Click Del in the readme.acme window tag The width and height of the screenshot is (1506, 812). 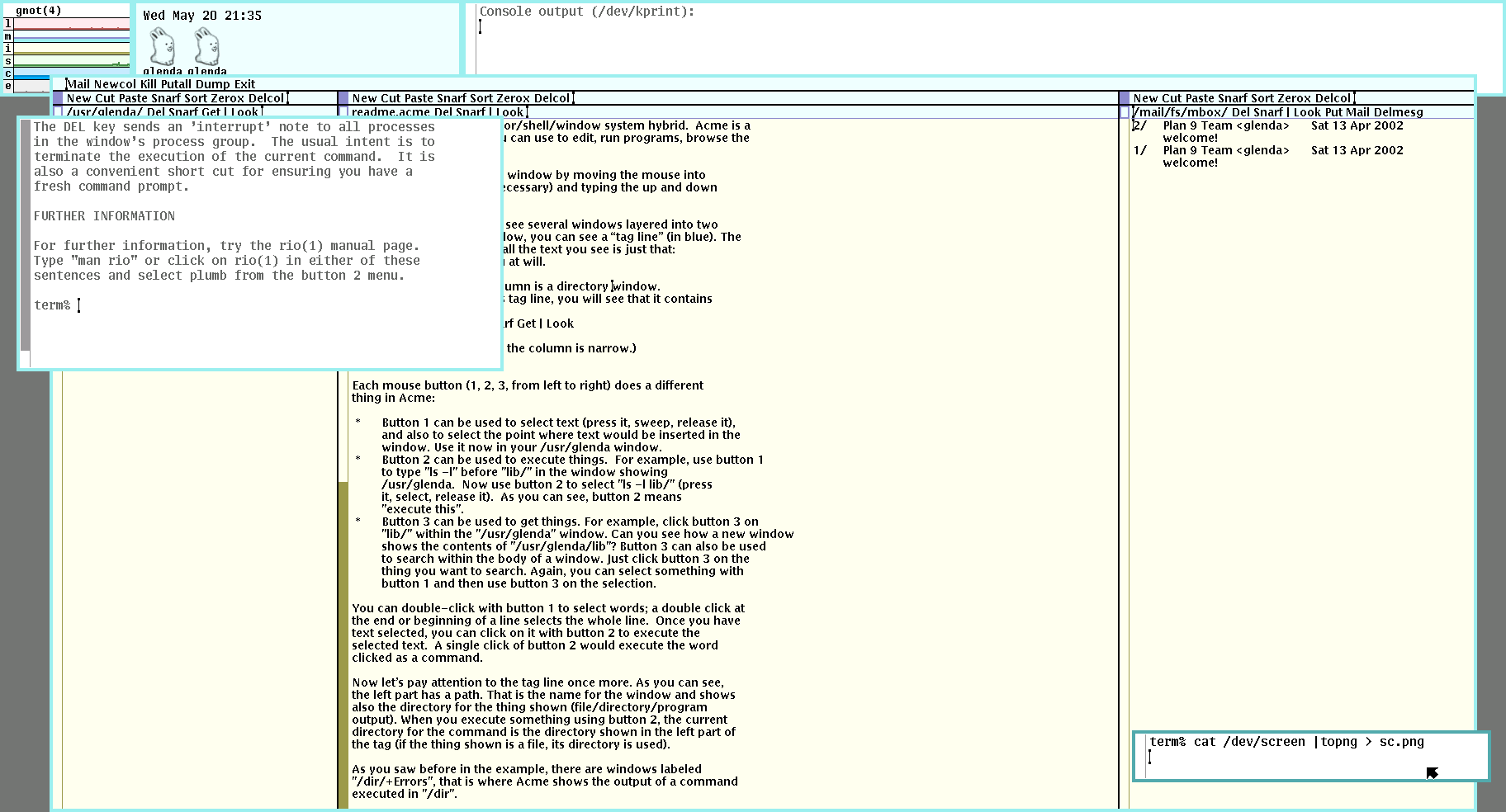tap(443, 112)
